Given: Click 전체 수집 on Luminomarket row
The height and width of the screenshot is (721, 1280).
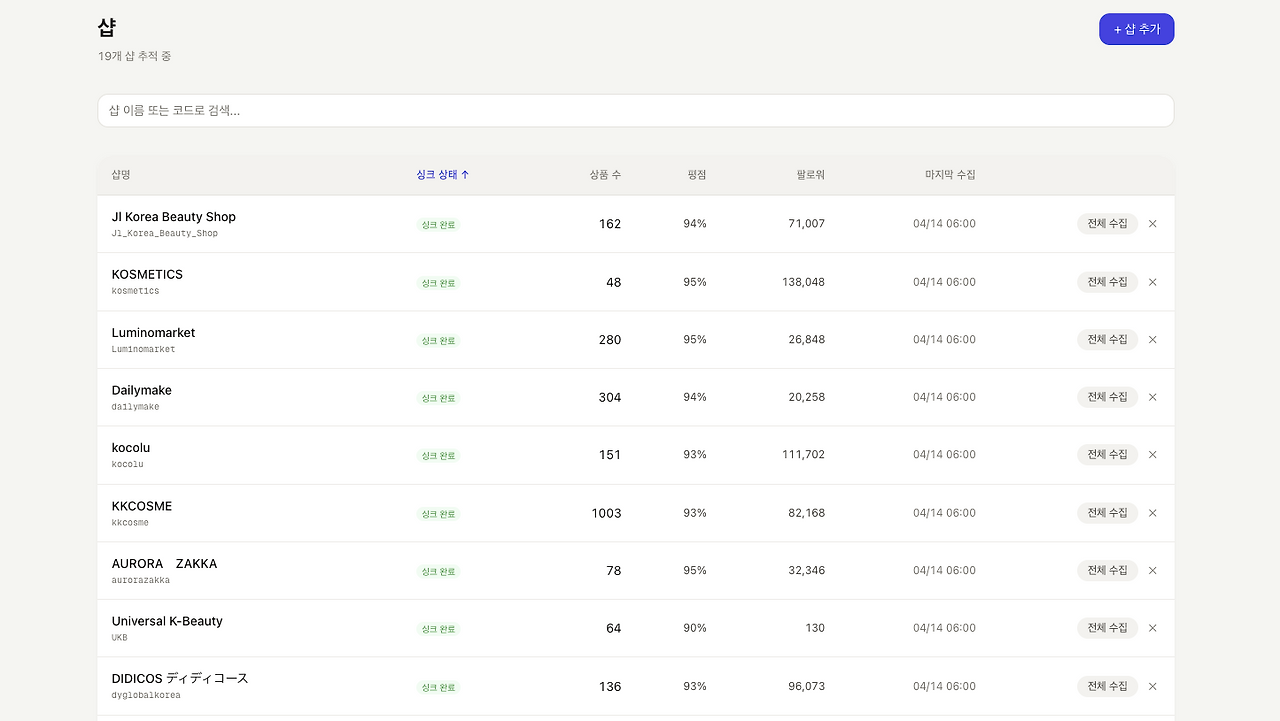Looking at the screenshot, I should 1107,340.
